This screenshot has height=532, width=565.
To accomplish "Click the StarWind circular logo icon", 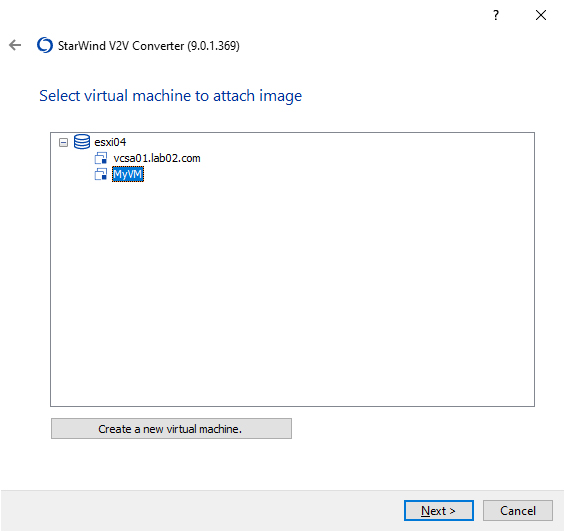I will point(45,45).
